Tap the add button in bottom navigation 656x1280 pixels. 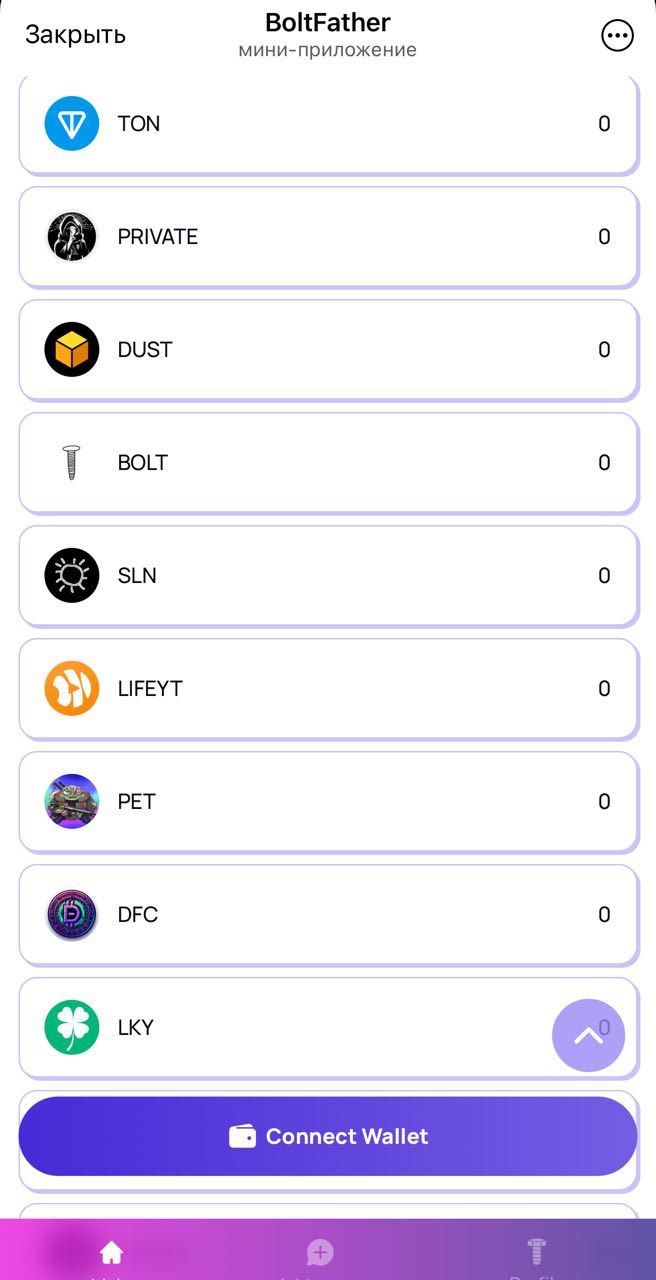pos(320,1251)
